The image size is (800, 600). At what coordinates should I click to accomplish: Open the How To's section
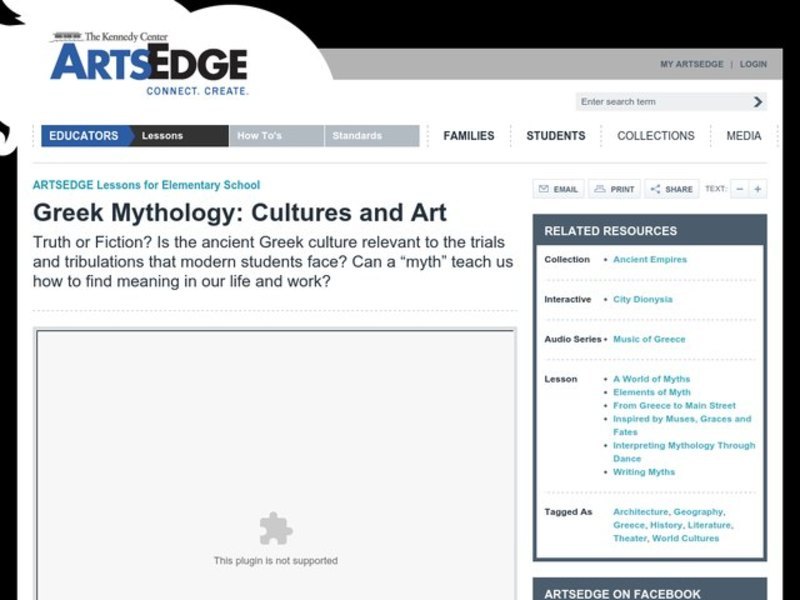pos(263,135)
